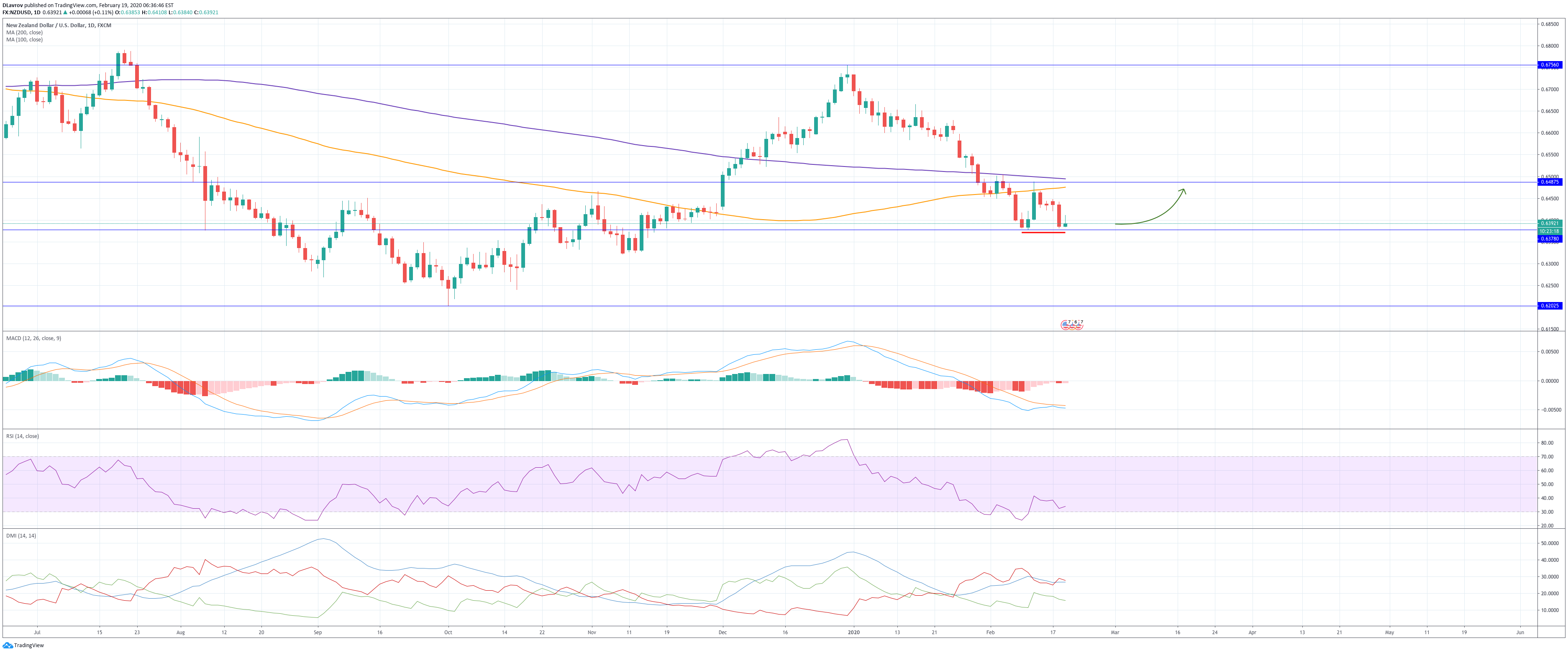Image resolution: width=1568 pixels, height=653 pixels.
Task: Click the 0.64875 price label tag
Action: (x=1549, y=182)
